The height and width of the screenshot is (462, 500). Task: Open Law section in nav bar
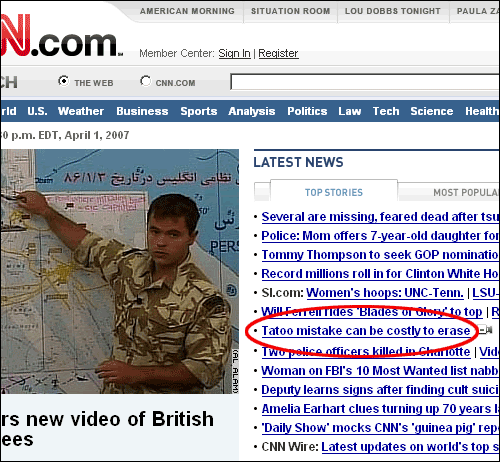350,111
